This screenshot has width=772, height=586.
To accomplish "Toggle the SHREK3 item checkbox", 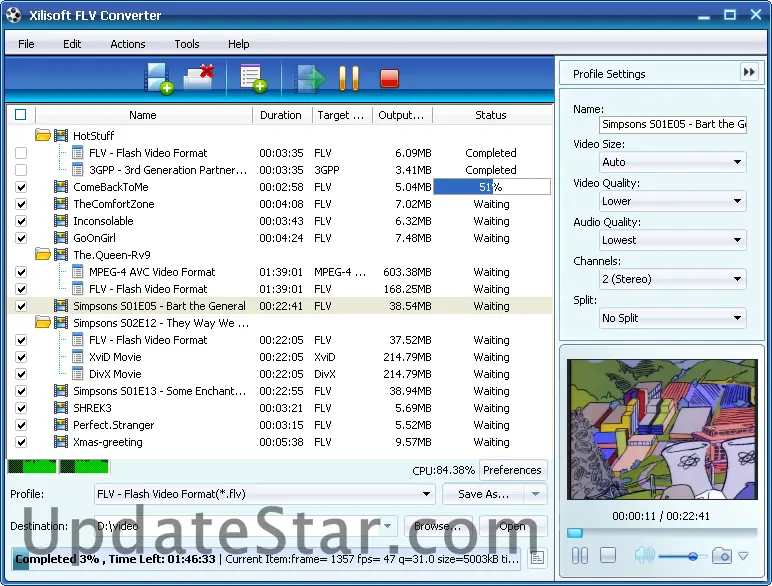I will click(x=21, y=408).
